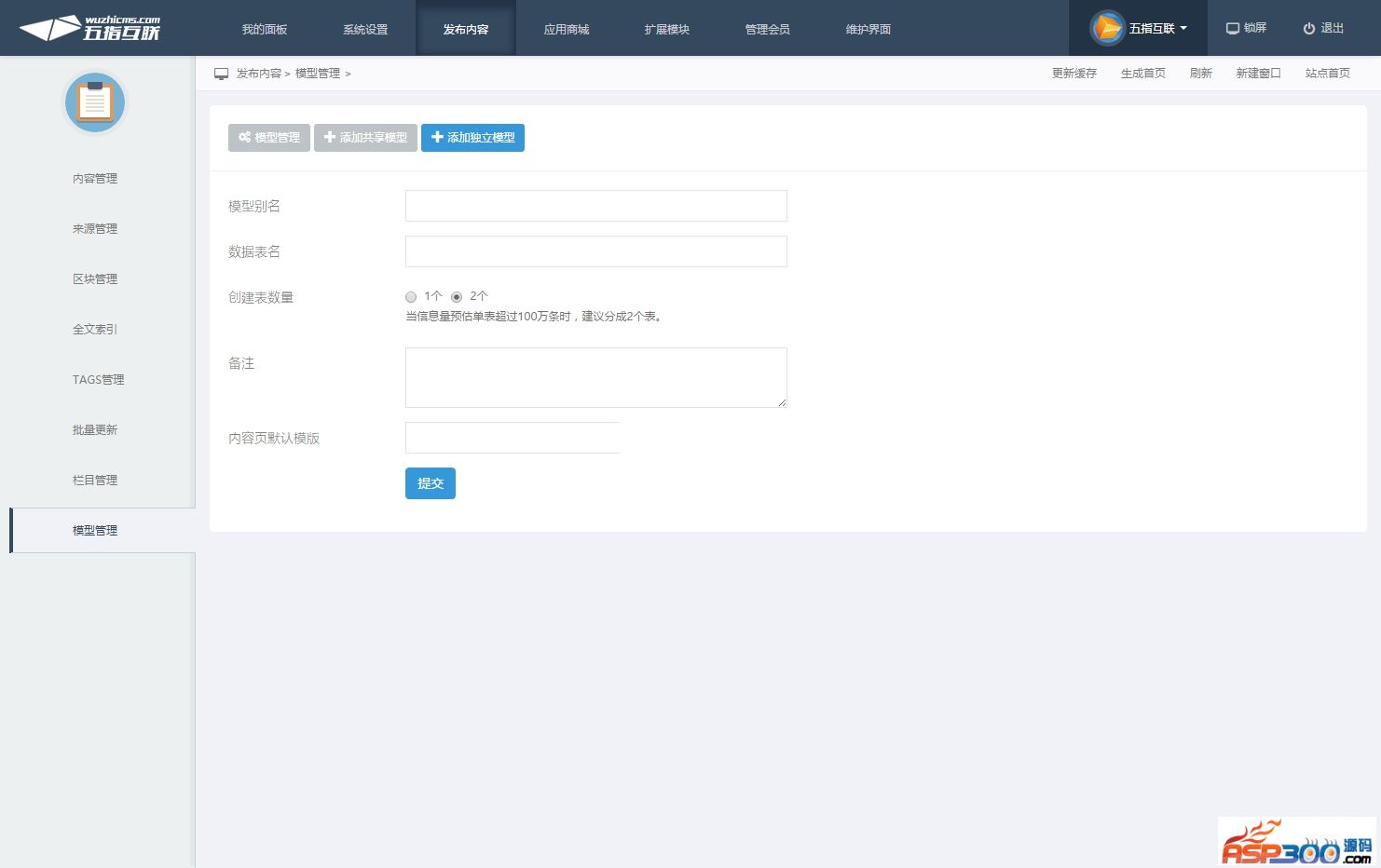The image size is (1381, 868).
Task: Click the gray 模型管理 button with gears
Action: tap(269, 138)
